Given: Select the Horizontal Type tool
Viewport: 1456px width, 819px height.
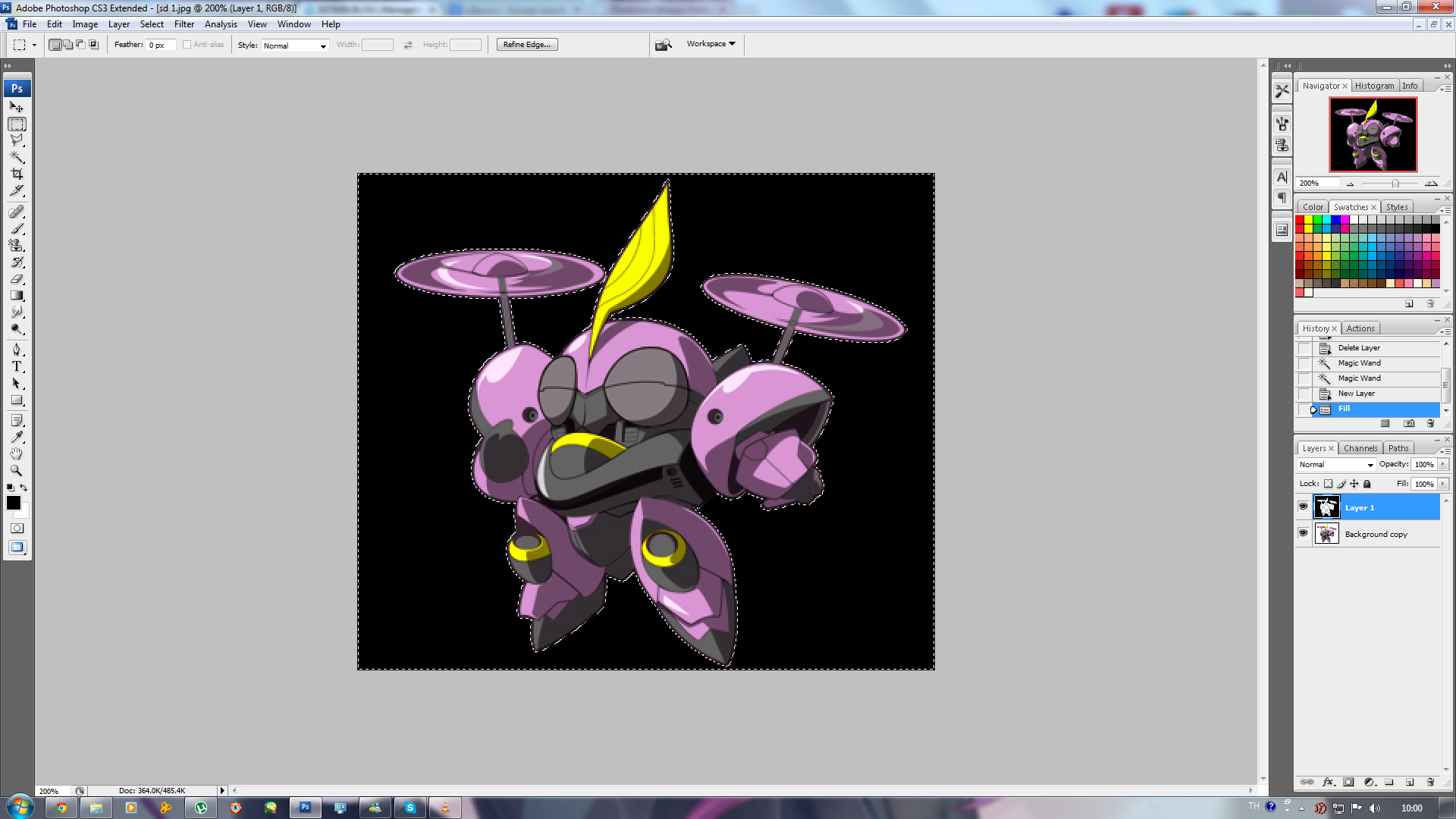Looking at the screenshot, I should tap(17, 366).
